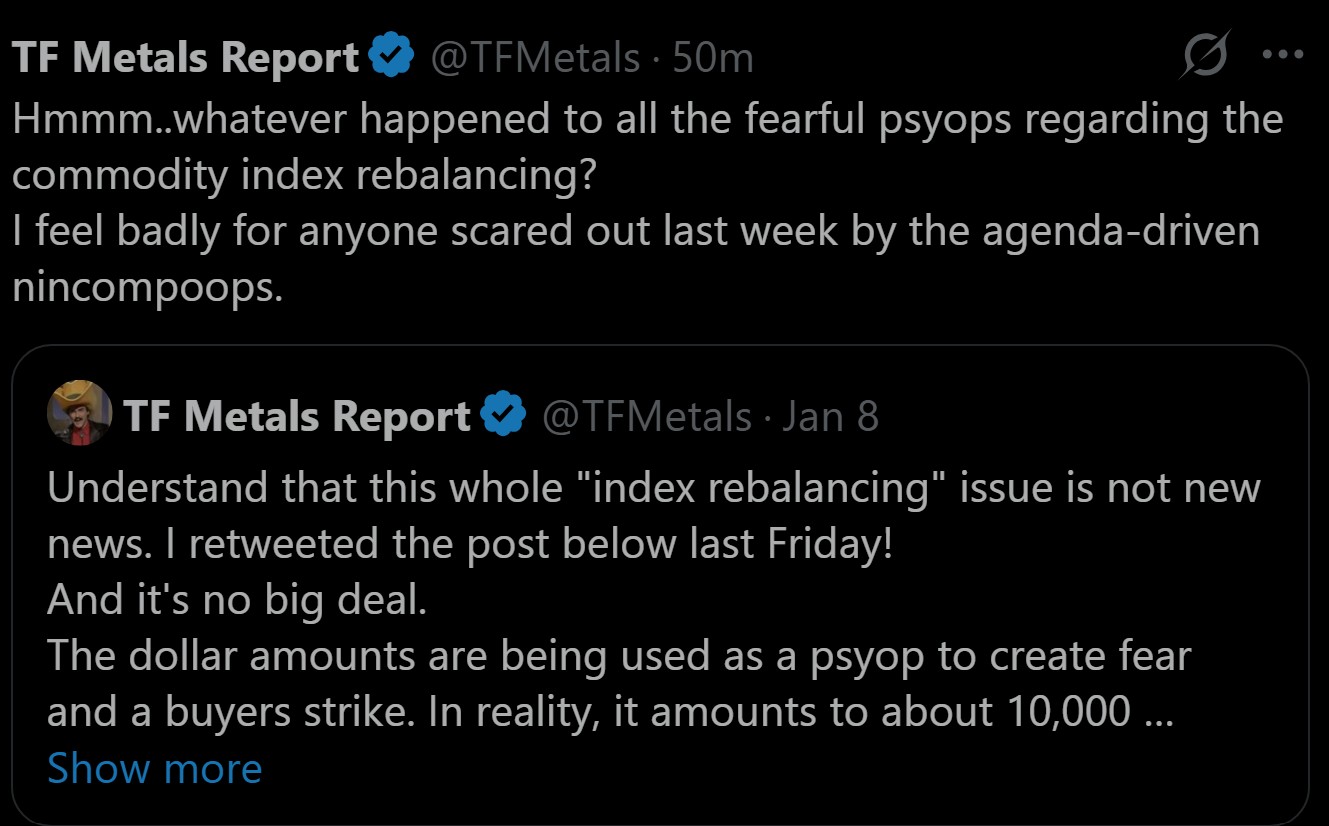The image size is (1329, 826).
Task: Open the tweet via the 50m timestamp
Action: coord(713,58)
